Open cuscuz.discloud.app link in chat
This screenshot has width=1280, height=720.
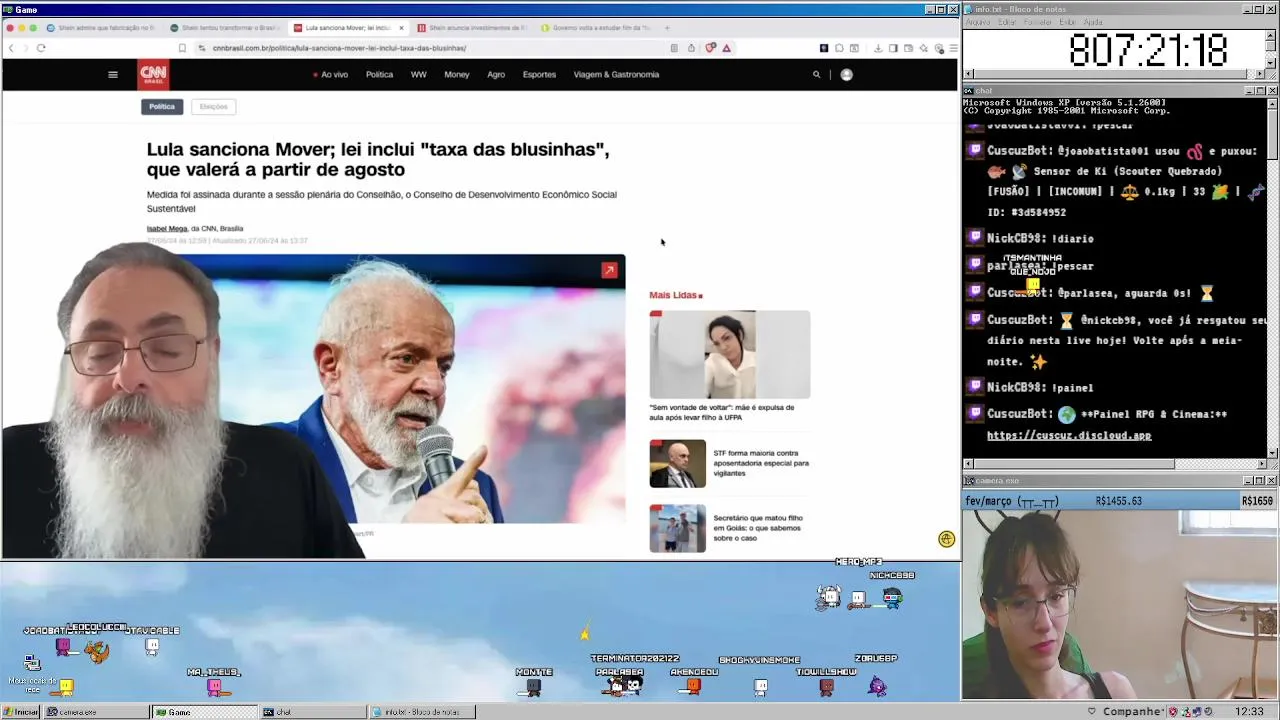click(1069, 436)
